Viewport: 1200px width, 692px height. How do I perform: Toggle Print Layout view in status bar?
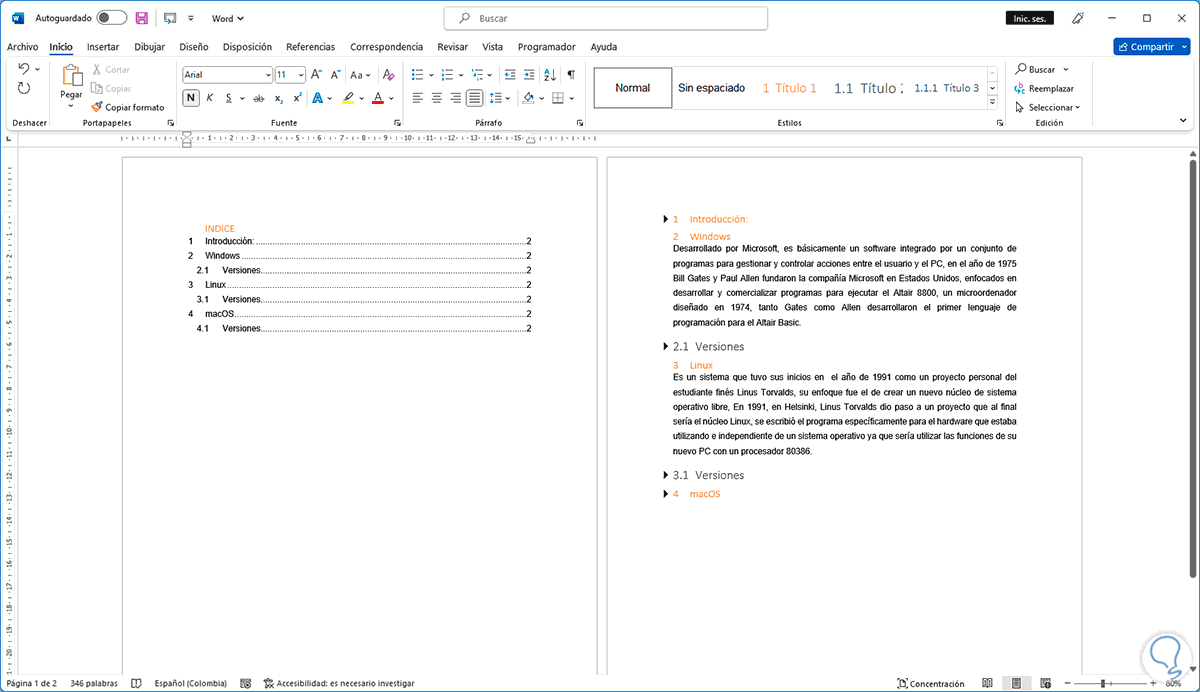click(x=1015, y=683)
